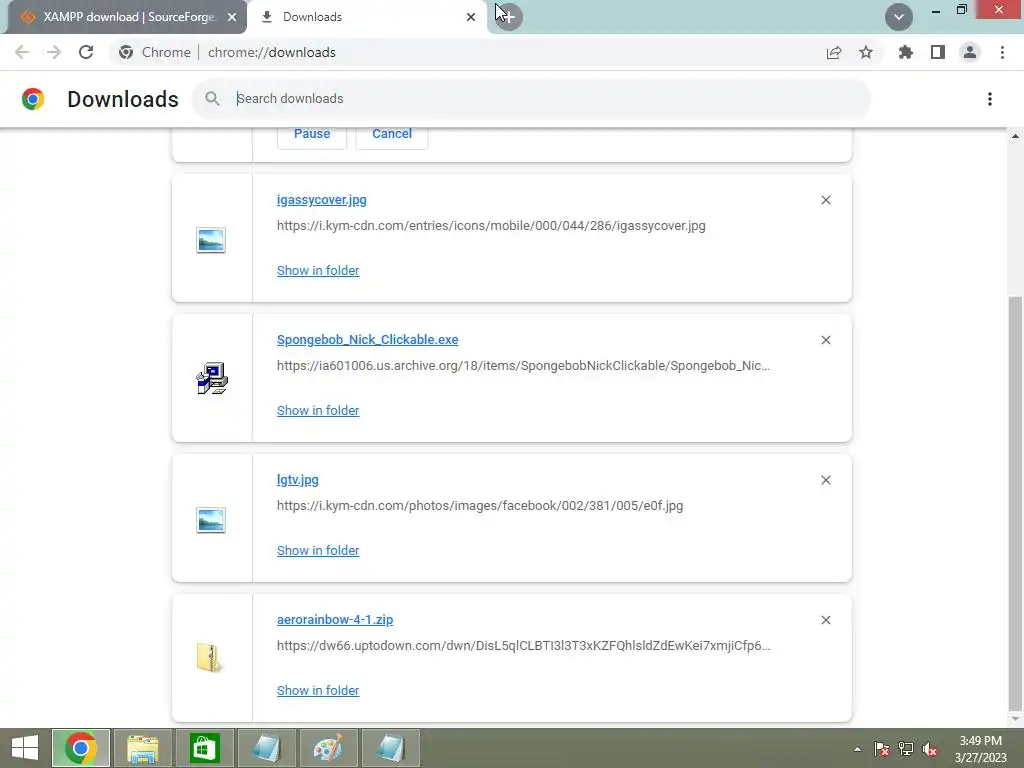Click the muted volume tray icon
This screenshot has width=1024, height=768.
[x=929, y=749]
